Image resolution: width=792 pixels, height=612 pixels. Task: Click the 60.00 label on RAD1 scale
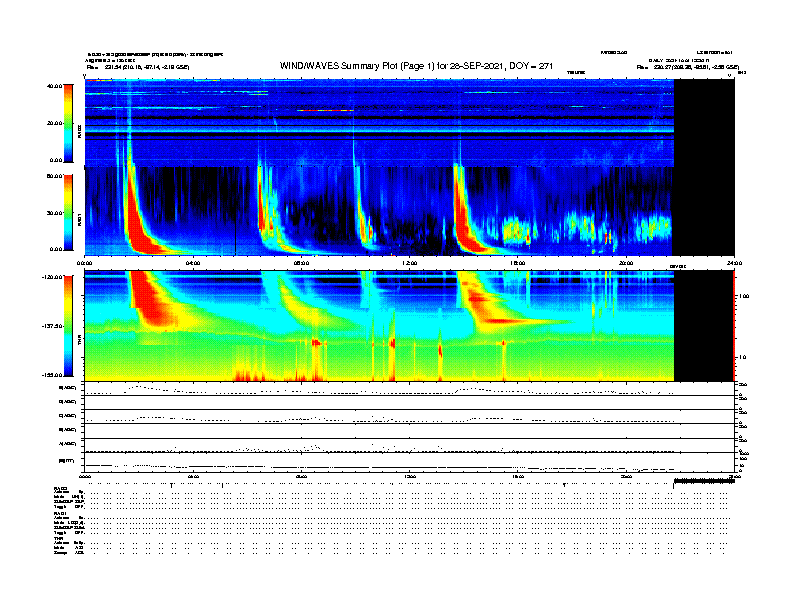(55, 176)
